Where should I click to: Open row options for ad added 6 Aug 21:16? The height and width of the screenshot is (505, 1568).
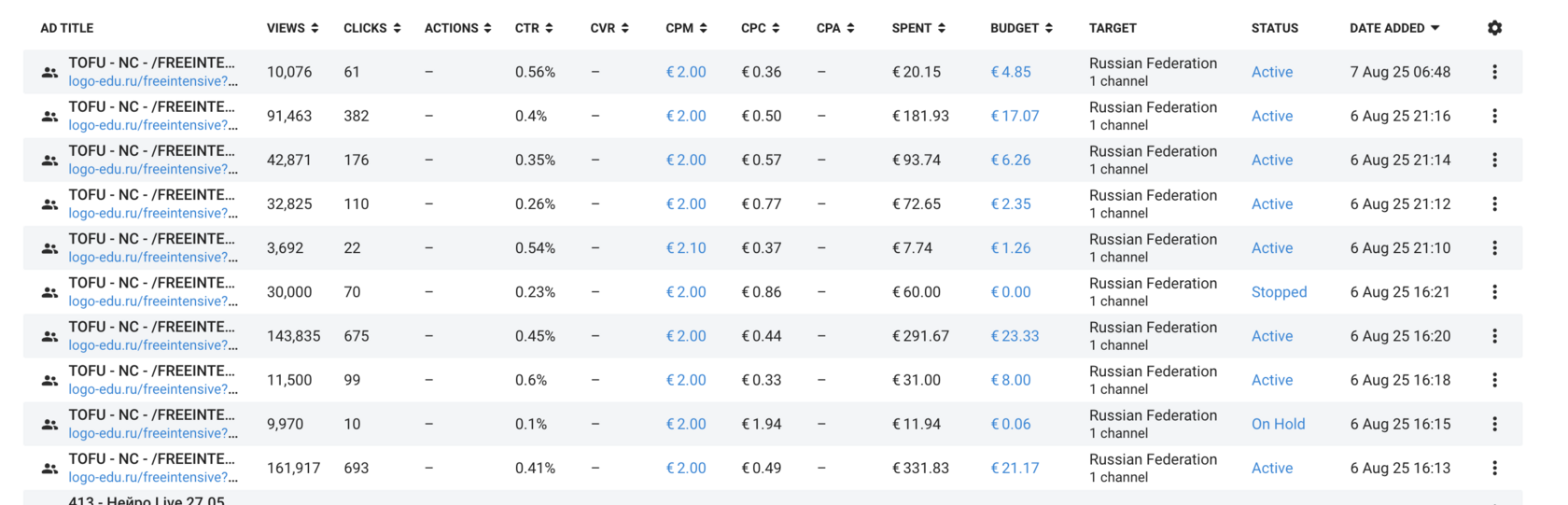coord(1494,116)
